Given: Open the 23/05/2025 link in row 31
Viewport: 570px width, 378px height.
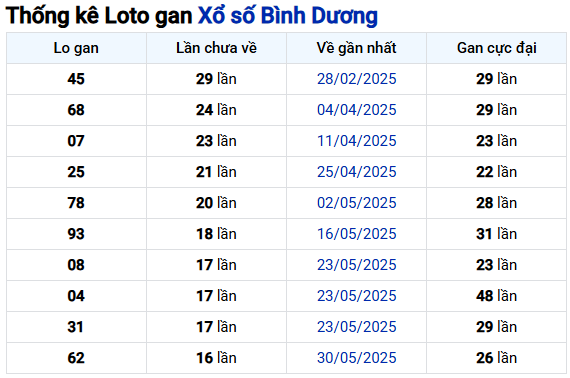Looking at the screenshot, I should 356,327.
